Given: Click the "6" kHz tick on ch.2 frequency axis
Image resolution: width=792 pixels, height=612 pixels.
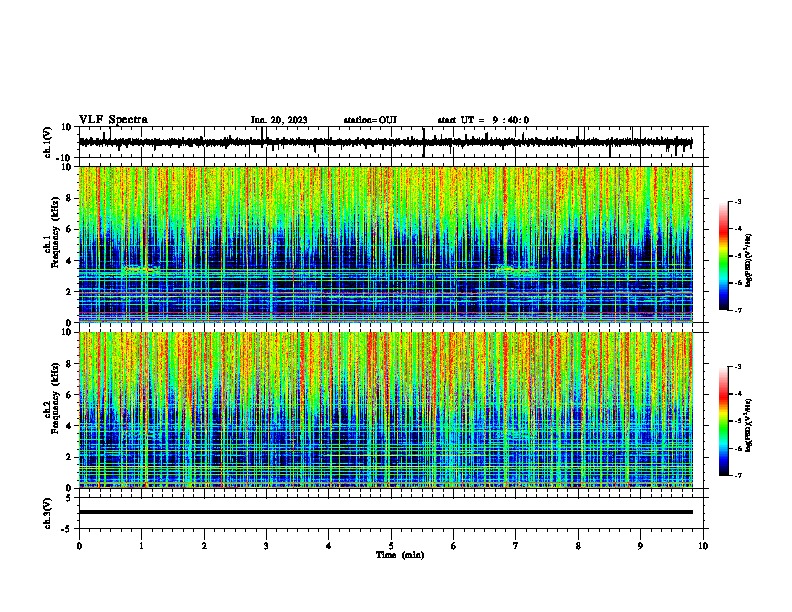Looking at the screenshot, I should tap(69, 395).
